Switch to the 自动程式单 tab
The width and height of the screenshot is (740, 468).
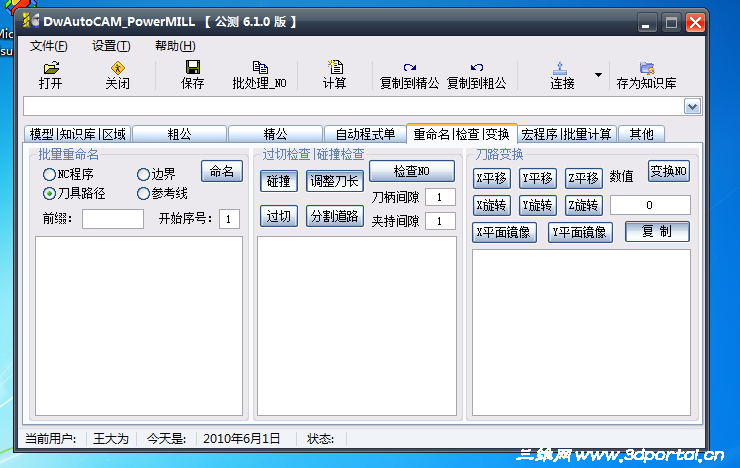(365, 134)
